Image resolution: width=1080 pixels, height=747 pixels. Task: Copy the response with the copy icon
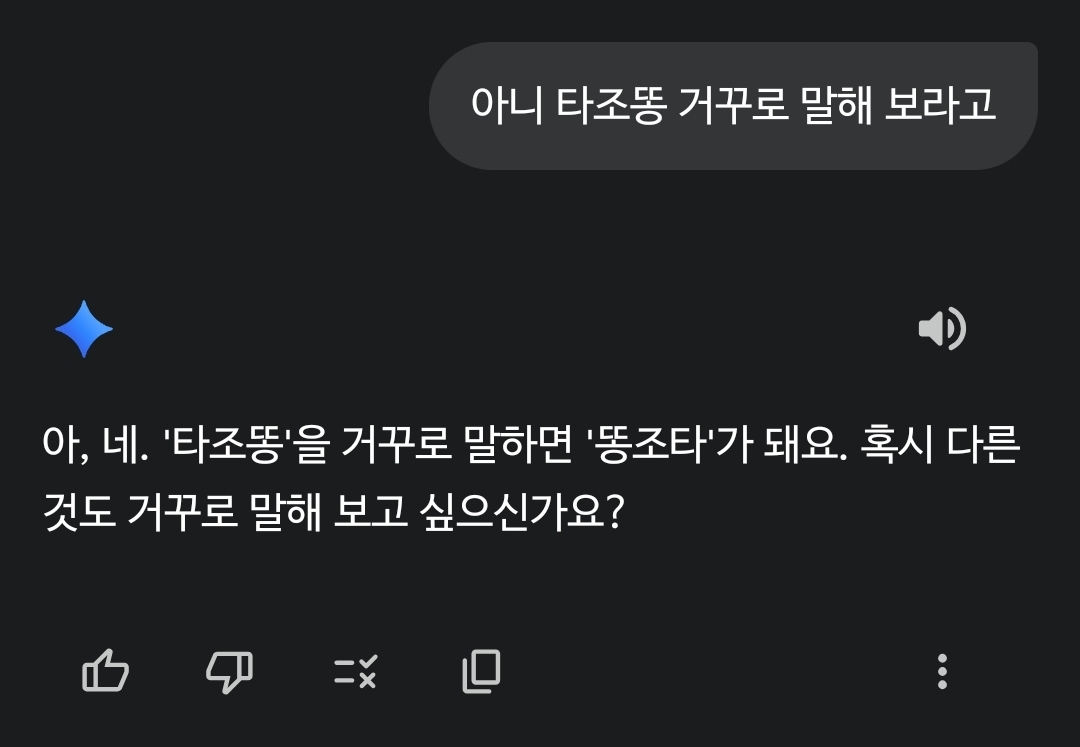(481, 671)
